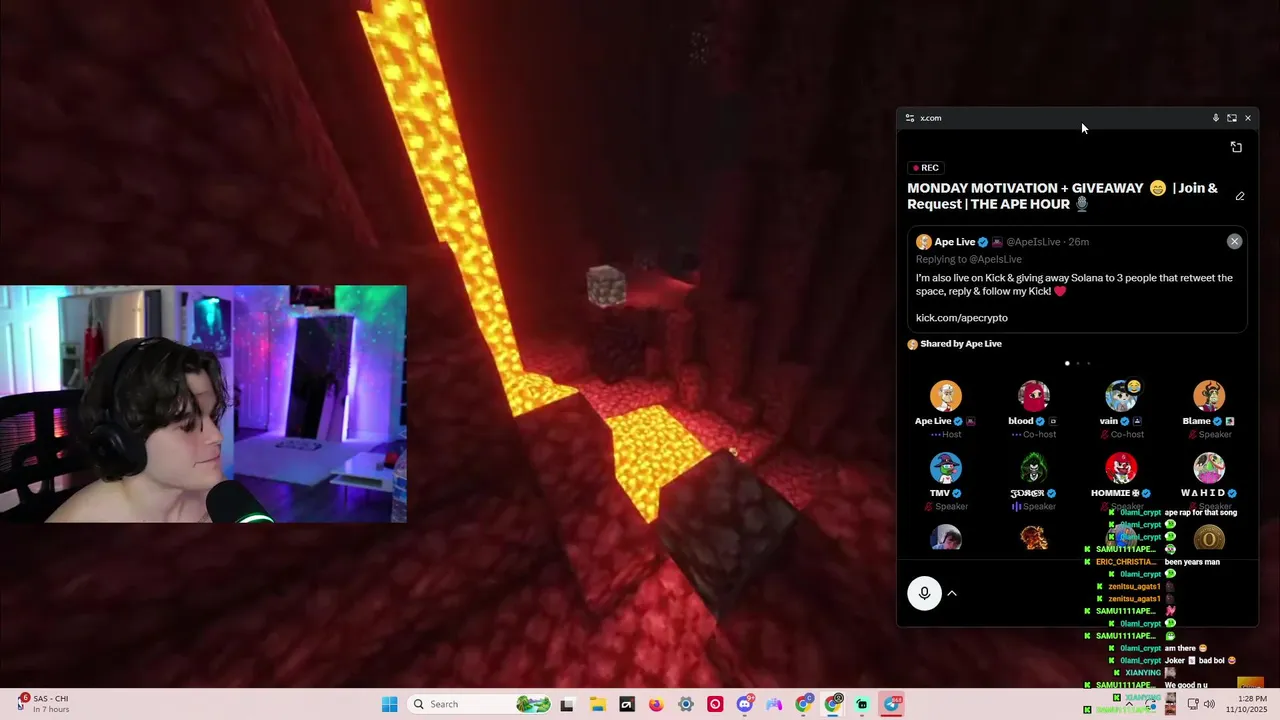This screenshot has width=1280, height=720.
Task: Click the microphone permission icon in title bar
Action: tap(1216, 118)
